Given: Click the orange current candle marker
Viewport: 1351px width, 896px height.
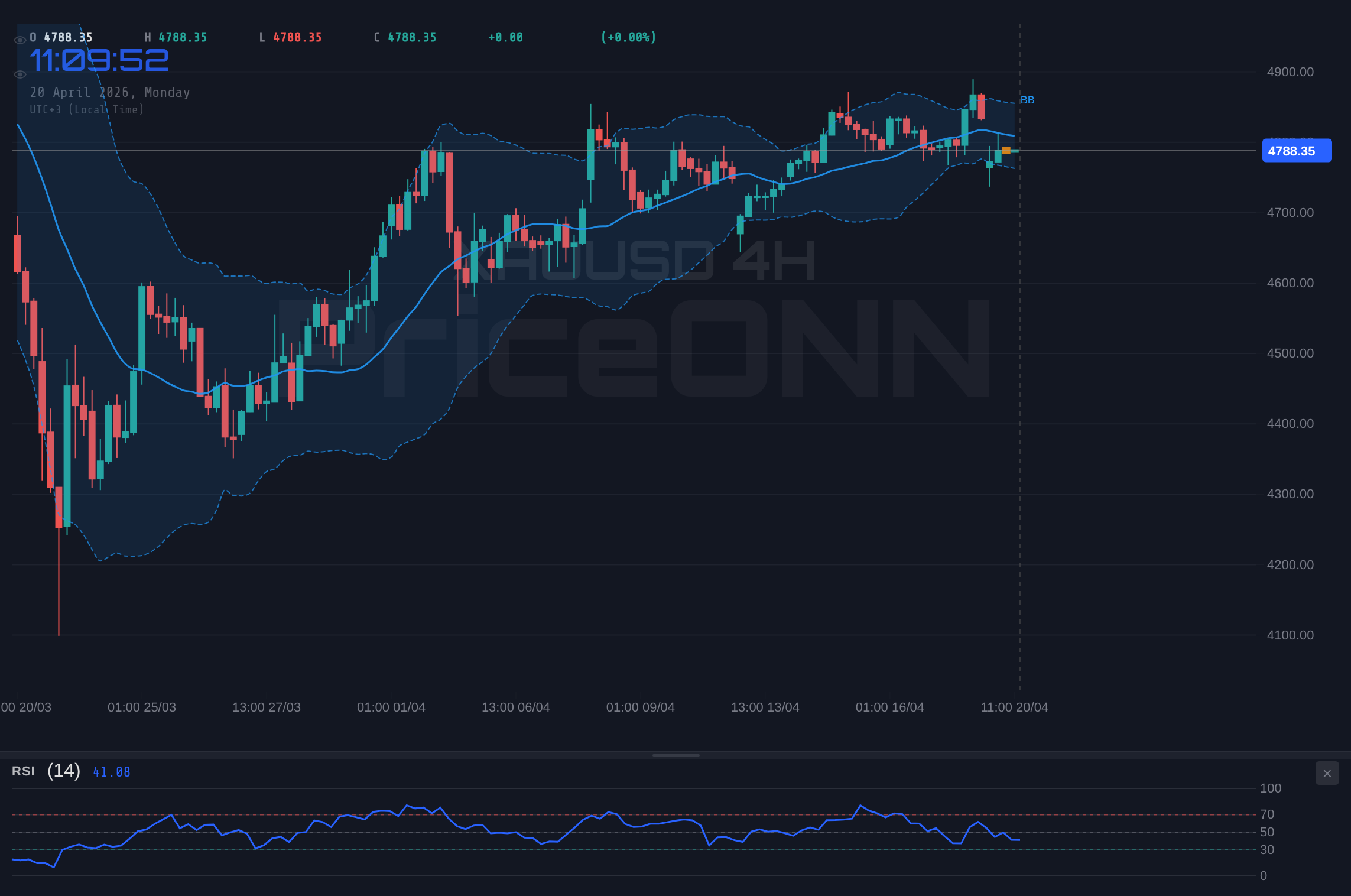Looking at the screenshot, I should click(1006, 150).
